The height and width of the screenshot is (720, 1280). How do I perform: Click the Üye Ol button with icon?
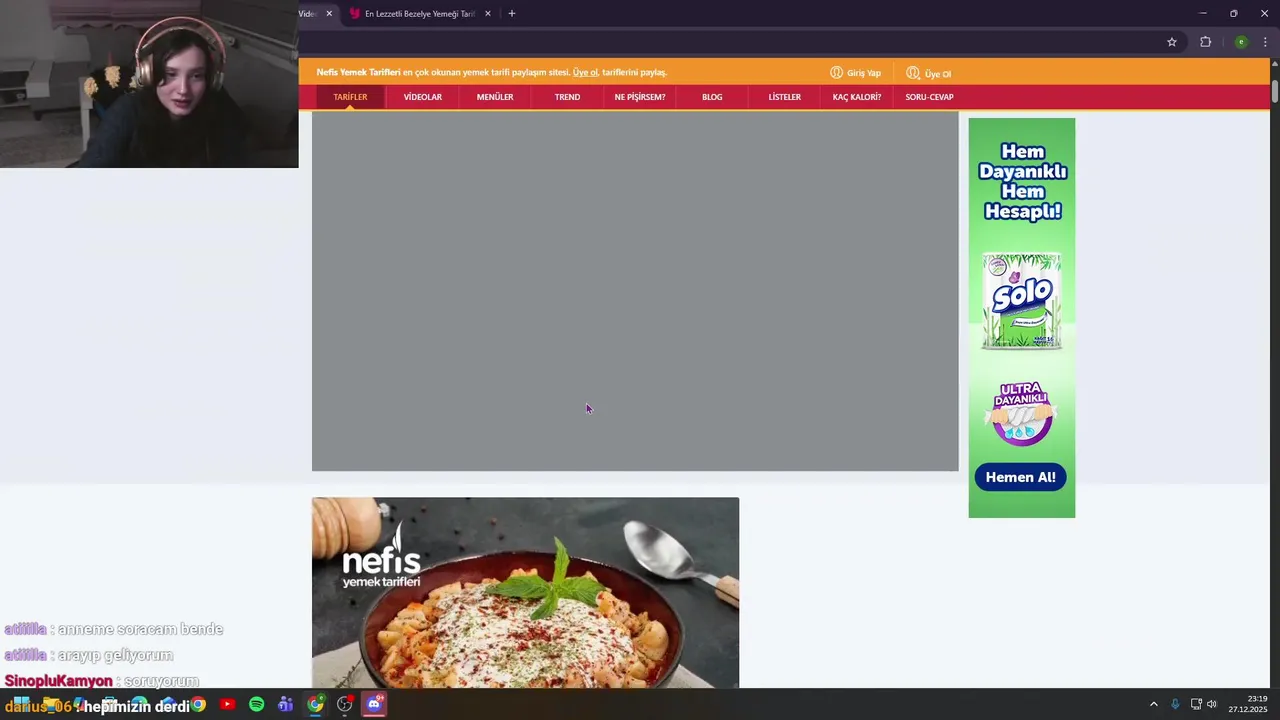point(929,73)
